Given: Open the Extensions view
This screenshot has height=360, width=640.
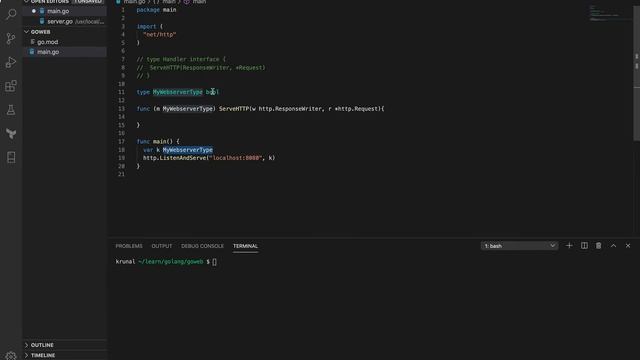Looking at the screenshot, I should coord(11,86).
